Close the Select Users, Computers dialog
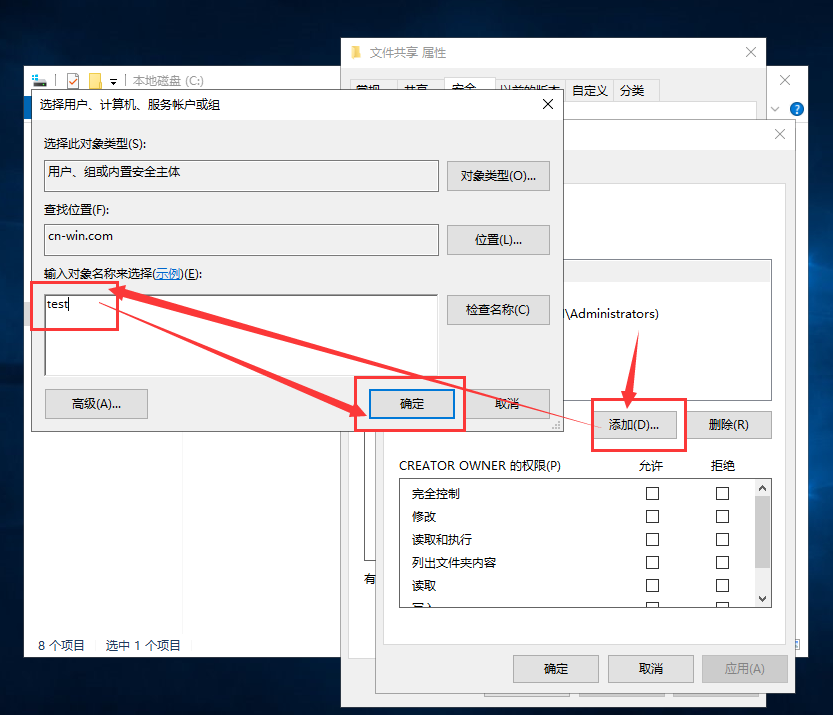The width and height of the screenshot is (833, 715). (548, 104)
